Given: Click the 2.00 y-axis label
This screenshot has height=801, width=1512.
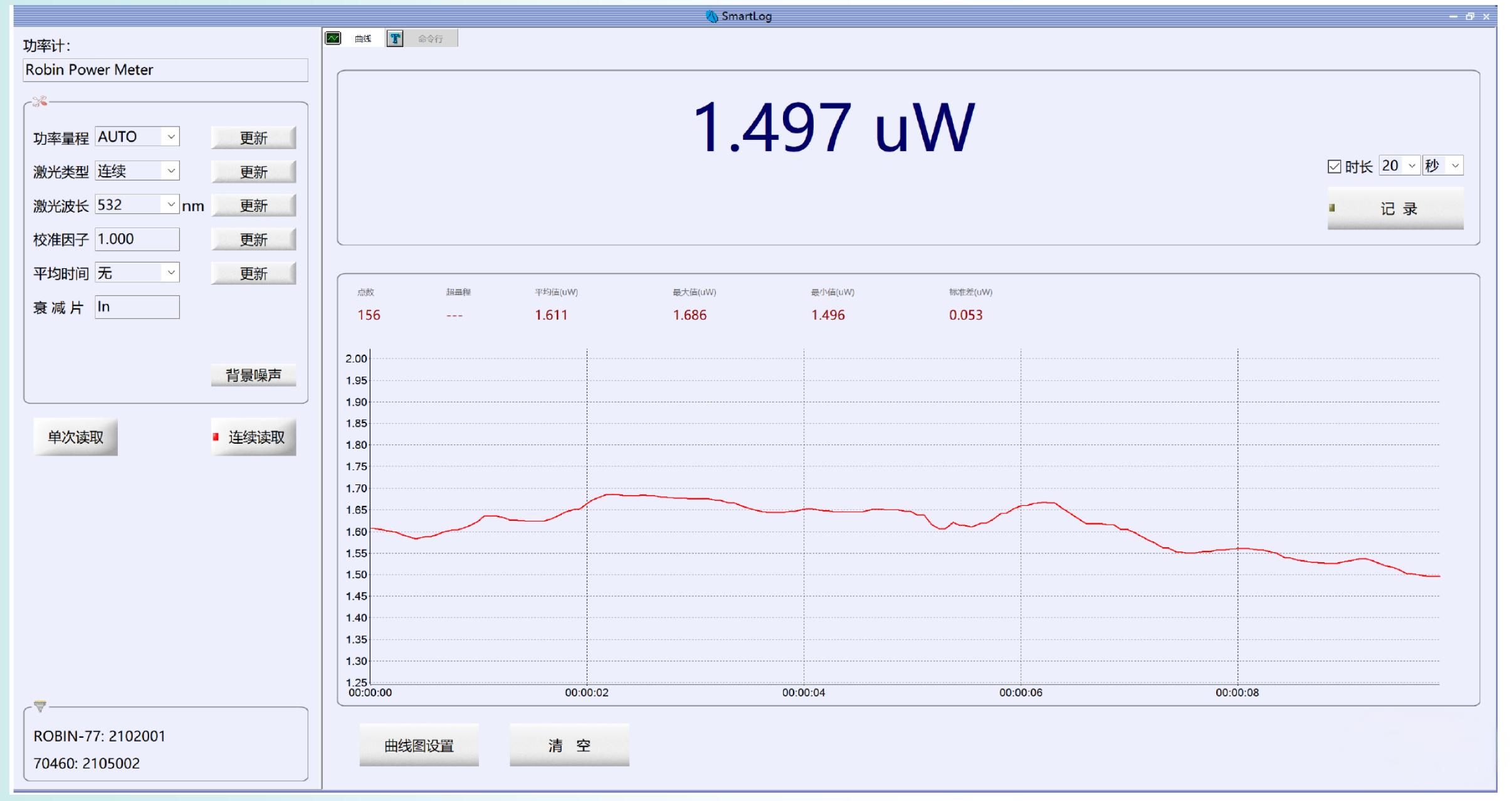Looking at the screenshot, I should [x=356, y=359].
